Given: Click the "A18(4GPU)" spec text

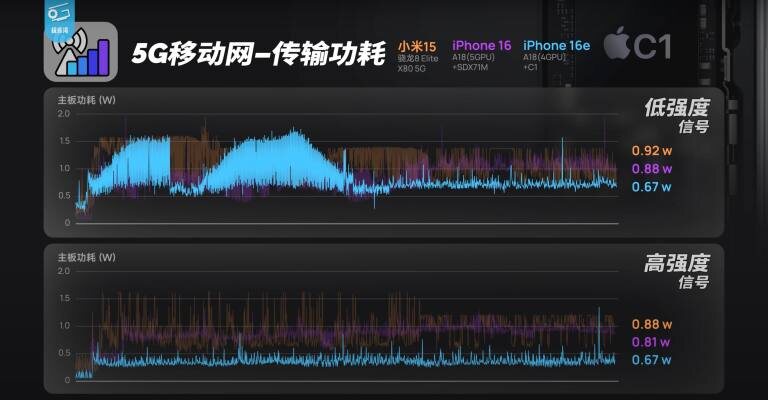Looking at the screenshot, I should [x=544, y=57].
